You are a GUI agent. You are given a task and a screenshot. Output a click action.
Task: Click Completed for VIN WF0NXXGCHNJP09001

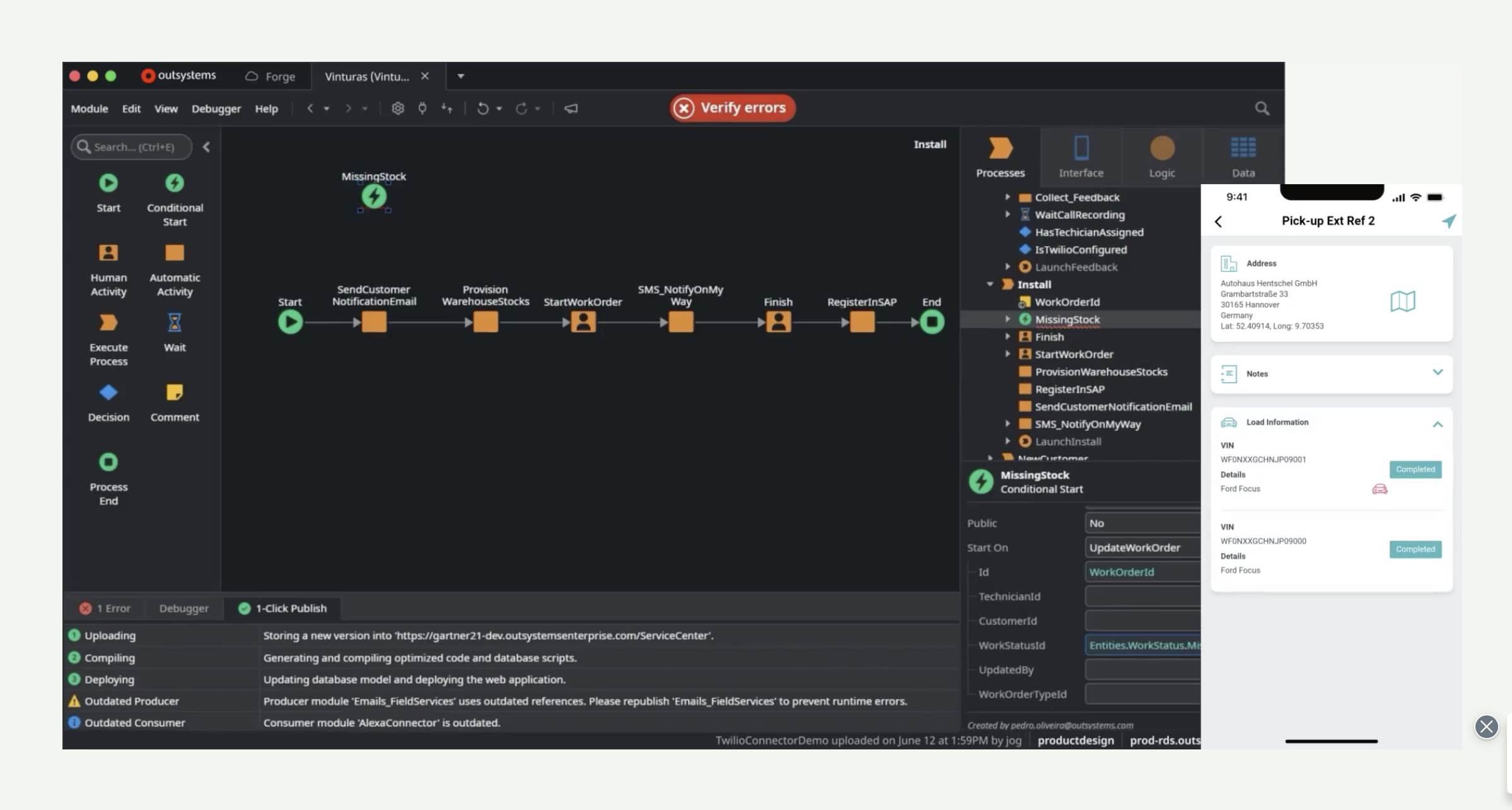[1416, 469]
